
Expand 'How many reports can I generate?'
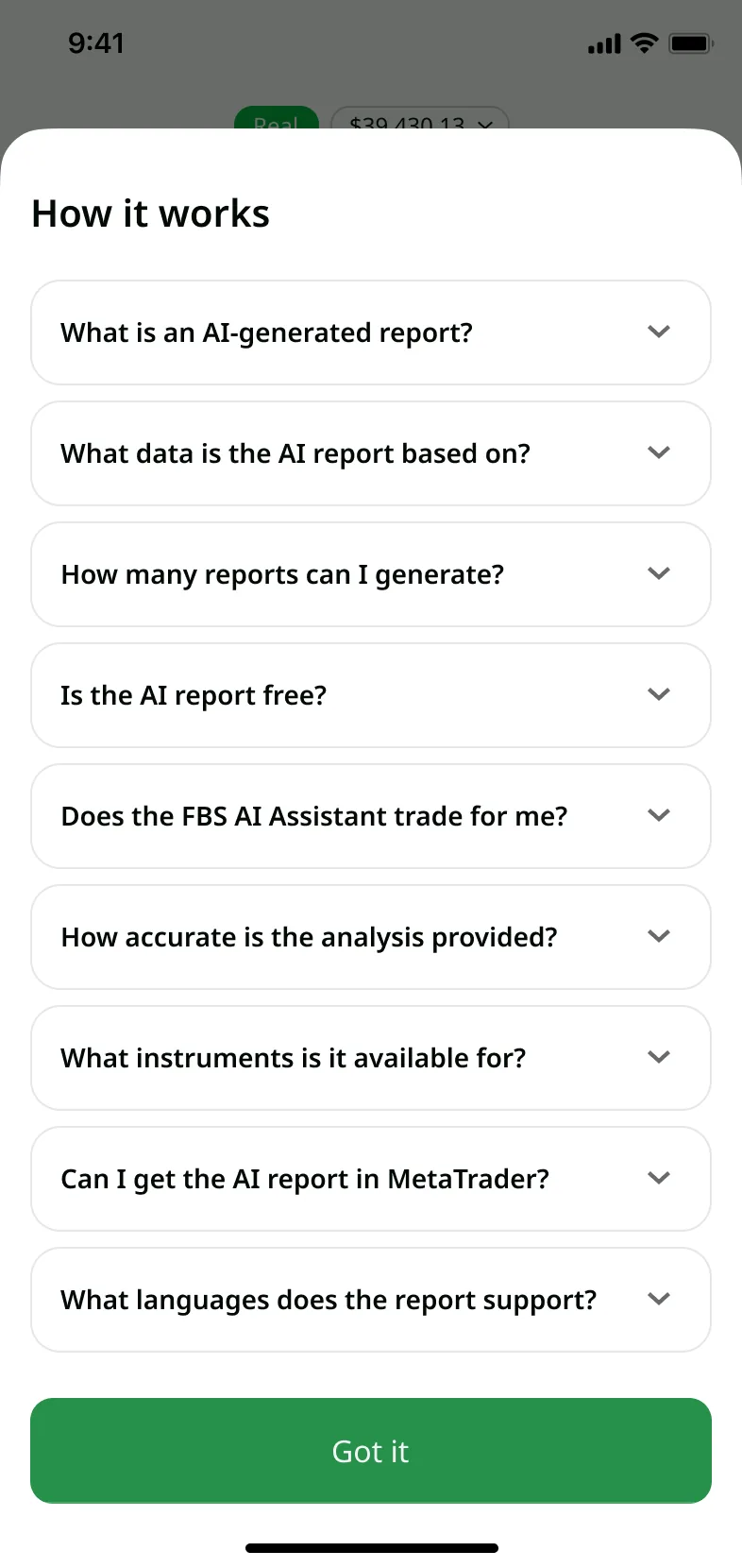point(370,574)
